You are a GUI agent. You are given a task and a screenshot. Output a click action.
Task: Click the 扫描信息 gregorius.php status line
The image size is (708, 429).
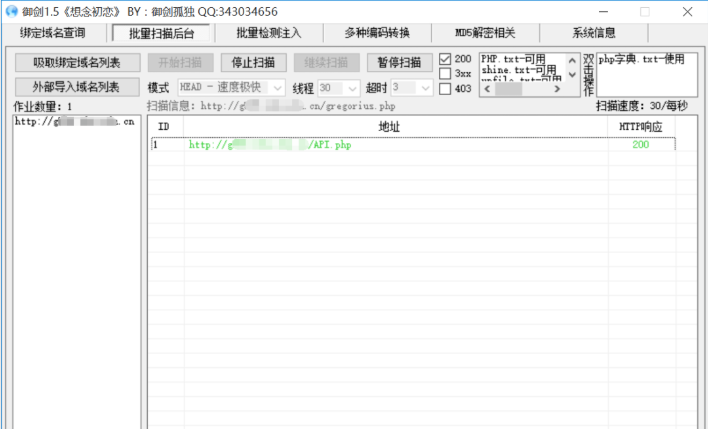[x=271, y=106]
